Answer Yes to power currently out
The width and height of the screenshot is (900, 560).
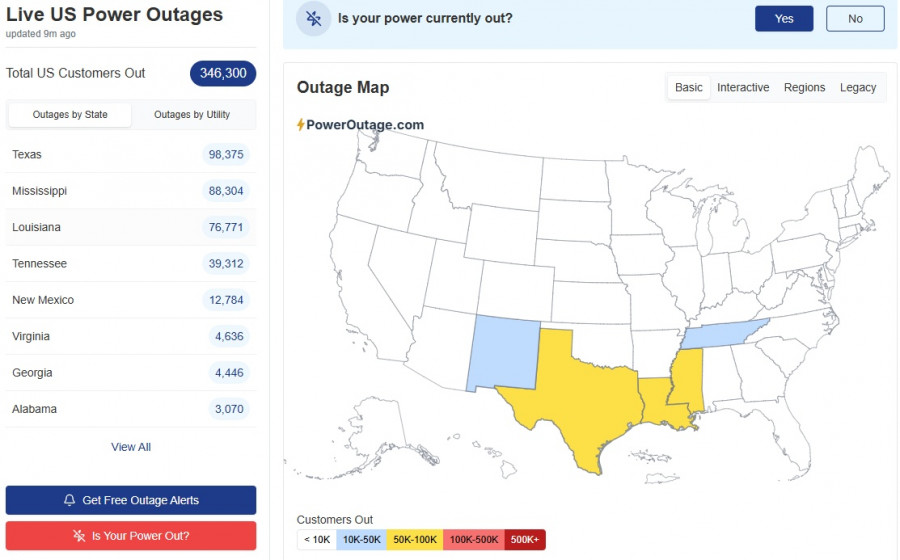click(x=784, y=19)
